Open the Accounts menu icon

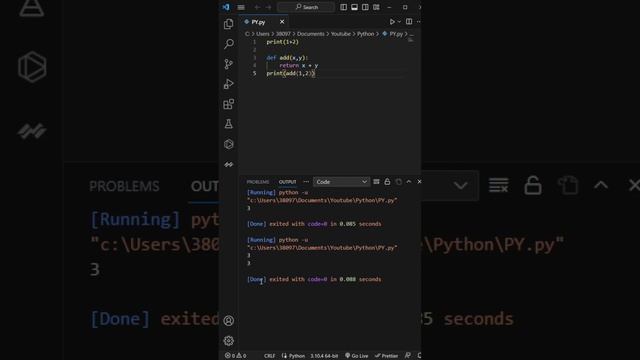pos(229,321)
